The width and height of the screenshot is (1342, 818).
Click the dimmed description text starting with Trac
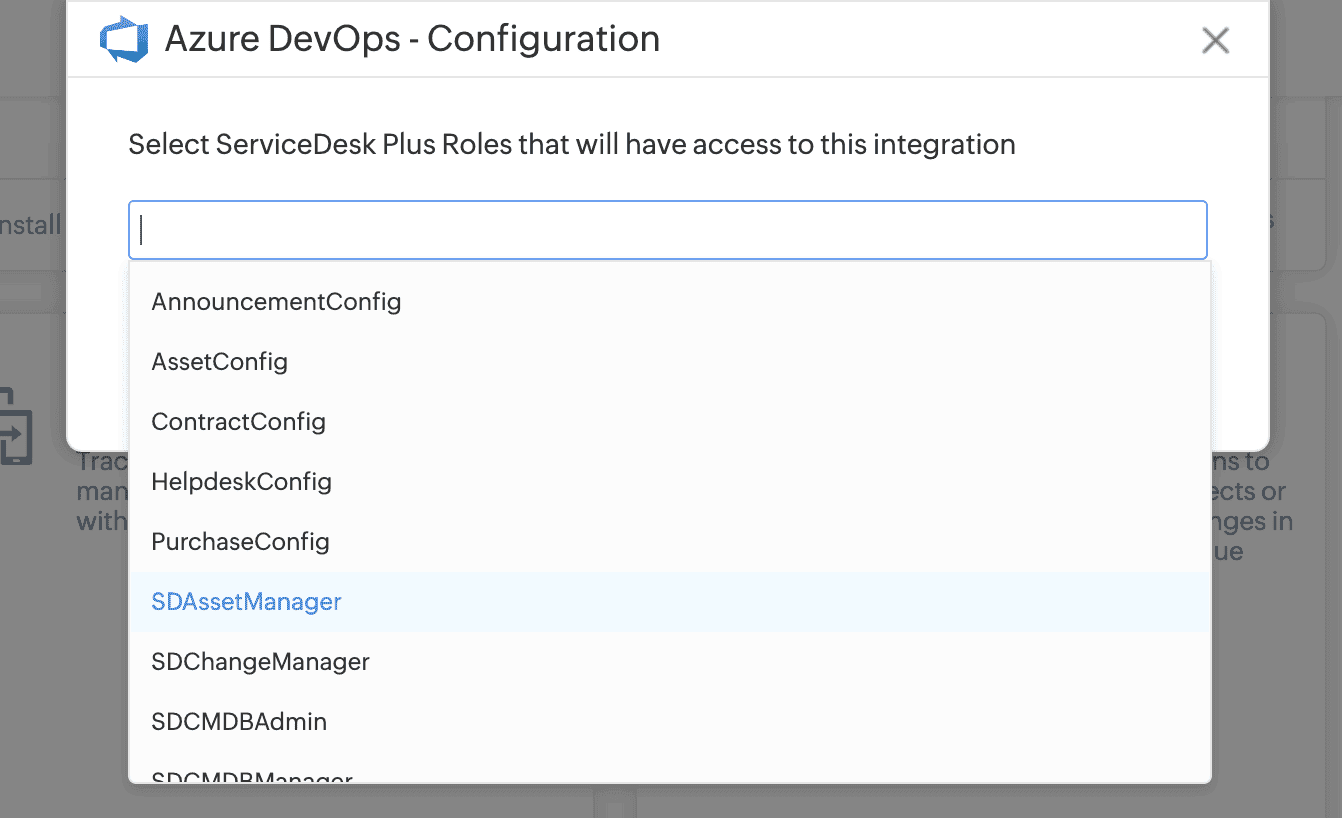point(100,492)
